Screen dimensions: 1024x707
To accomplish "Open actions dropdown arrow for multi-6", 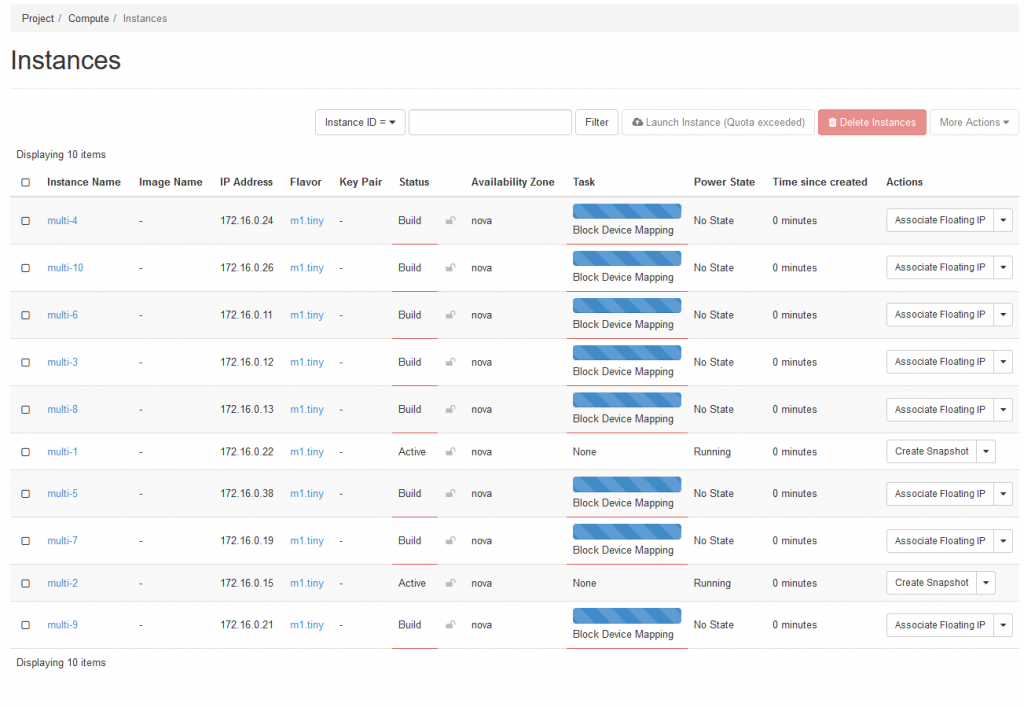I will (x=1003, y=314).
